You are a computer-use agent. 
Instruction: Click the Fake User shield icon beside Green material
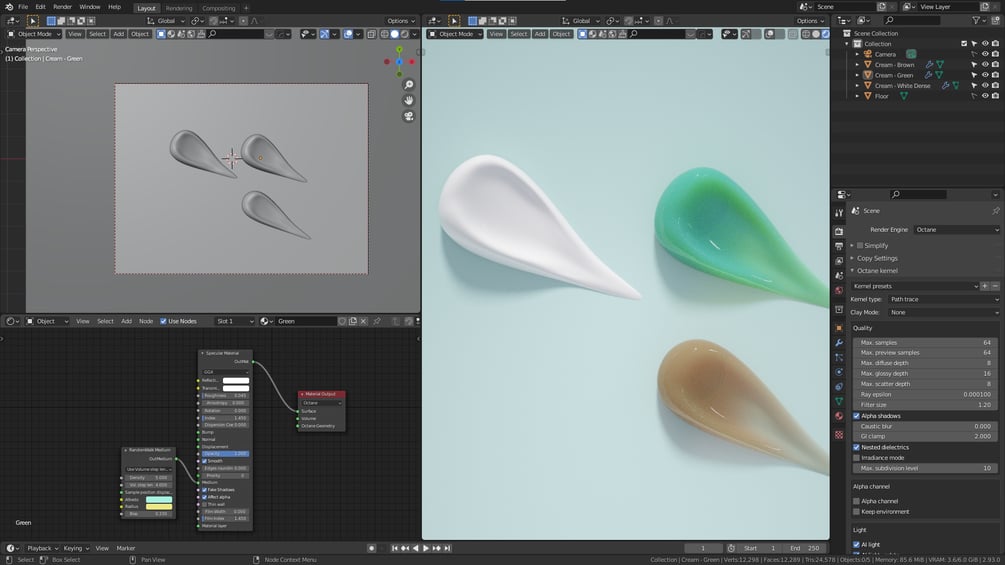(x=342, y=321)
